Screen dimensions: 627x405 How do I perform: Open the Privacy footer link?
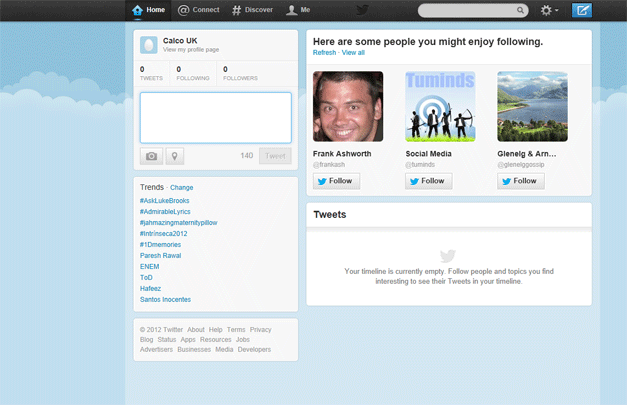click(260, 330)
